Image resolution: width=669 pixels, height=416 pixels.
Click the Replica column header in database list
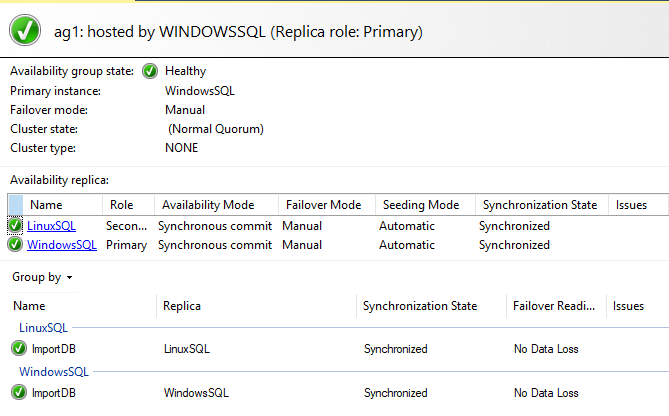tap(182, 306)
